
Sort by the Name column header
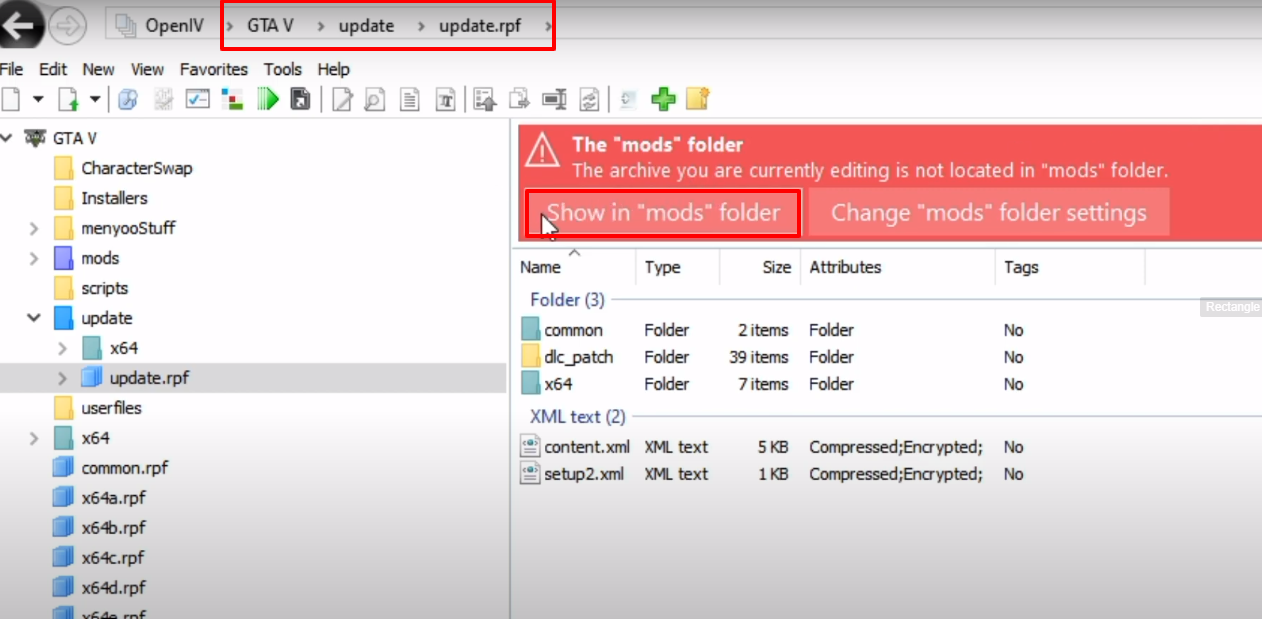[576, 267]
